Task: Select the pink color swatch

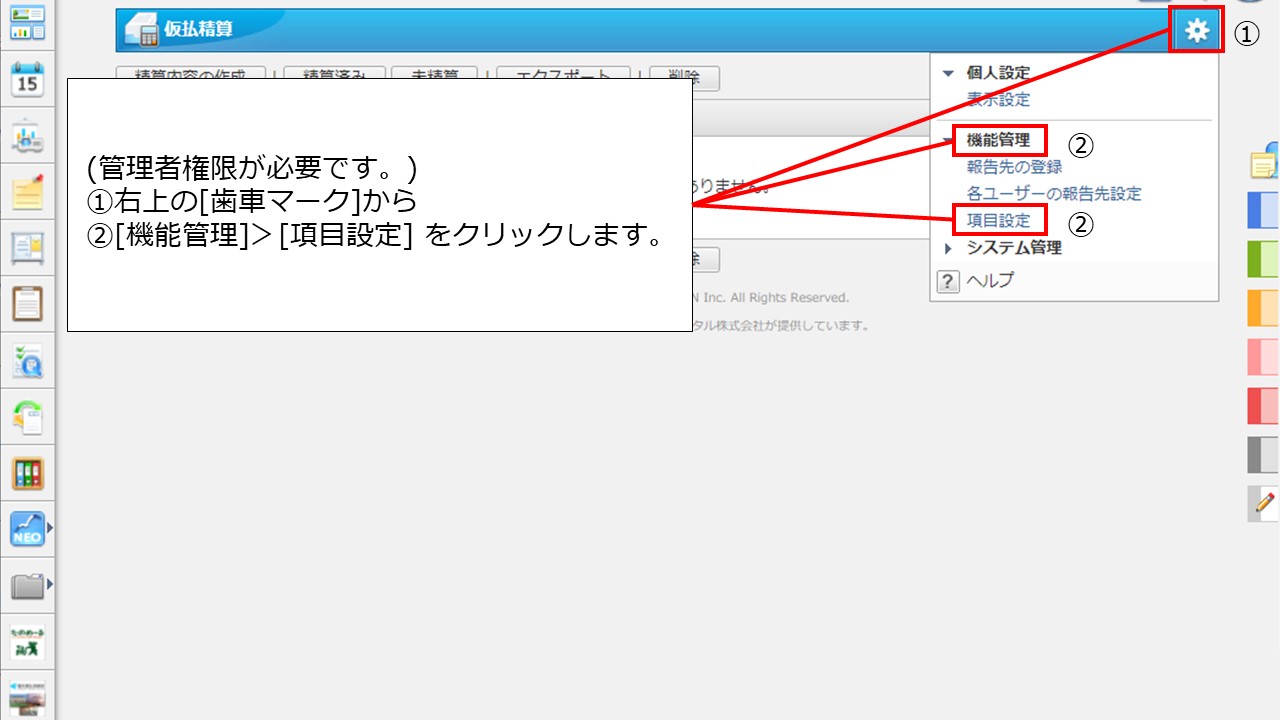Action: [1264, 357]
